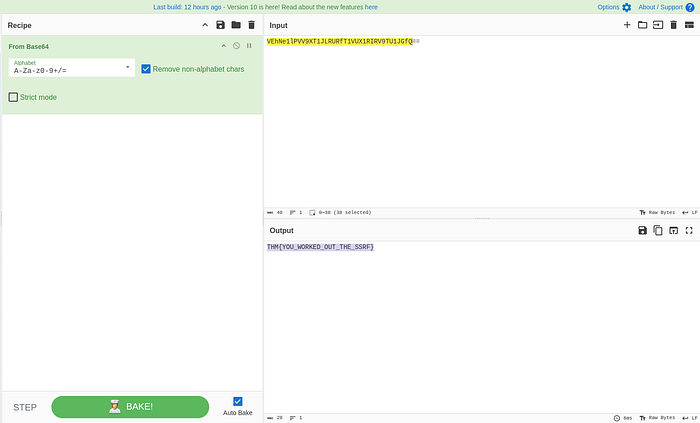Maximise the output pane
Image resolution: width=700 pixels, height=423 pixels.
click(x=689, y=231)
